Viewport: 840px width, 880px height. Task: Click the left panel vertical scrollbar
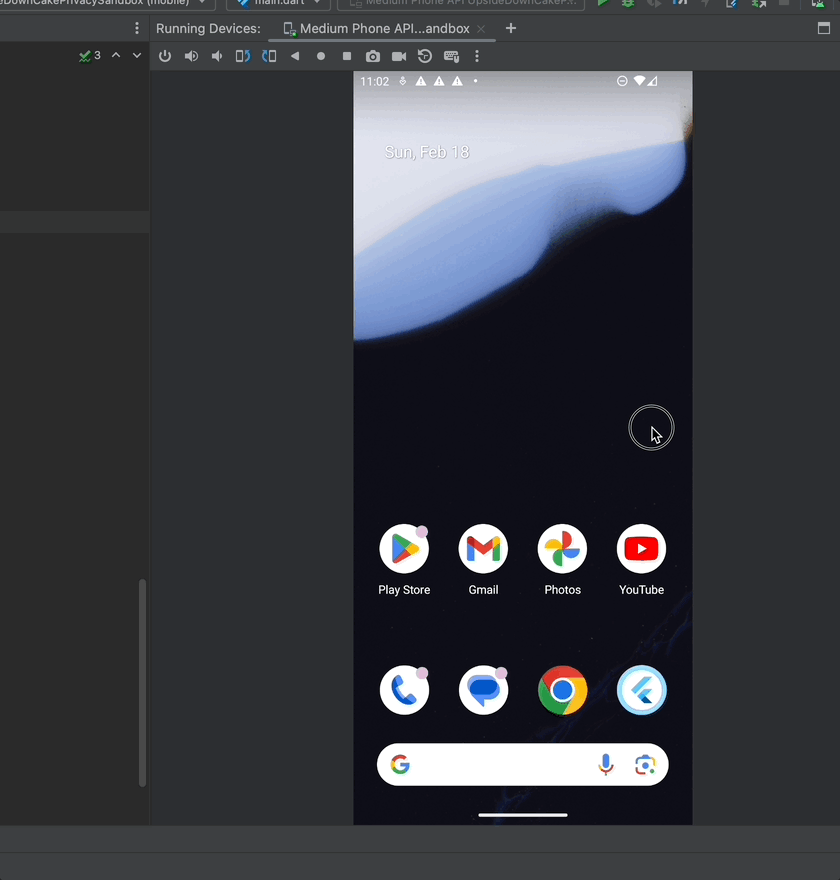point(143,682)
